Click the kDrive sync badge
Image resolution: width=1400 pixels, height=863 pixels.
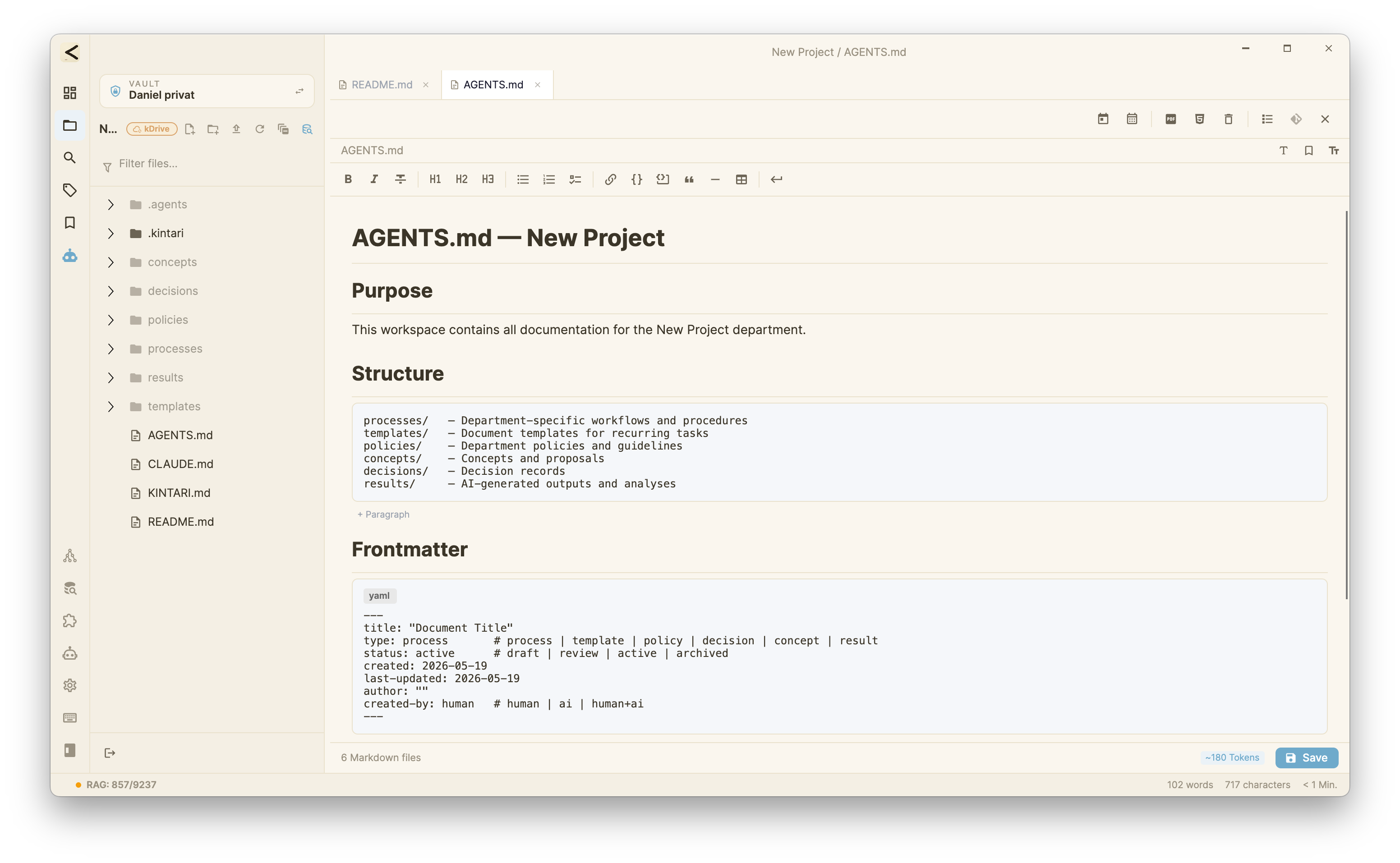(152, 129)
